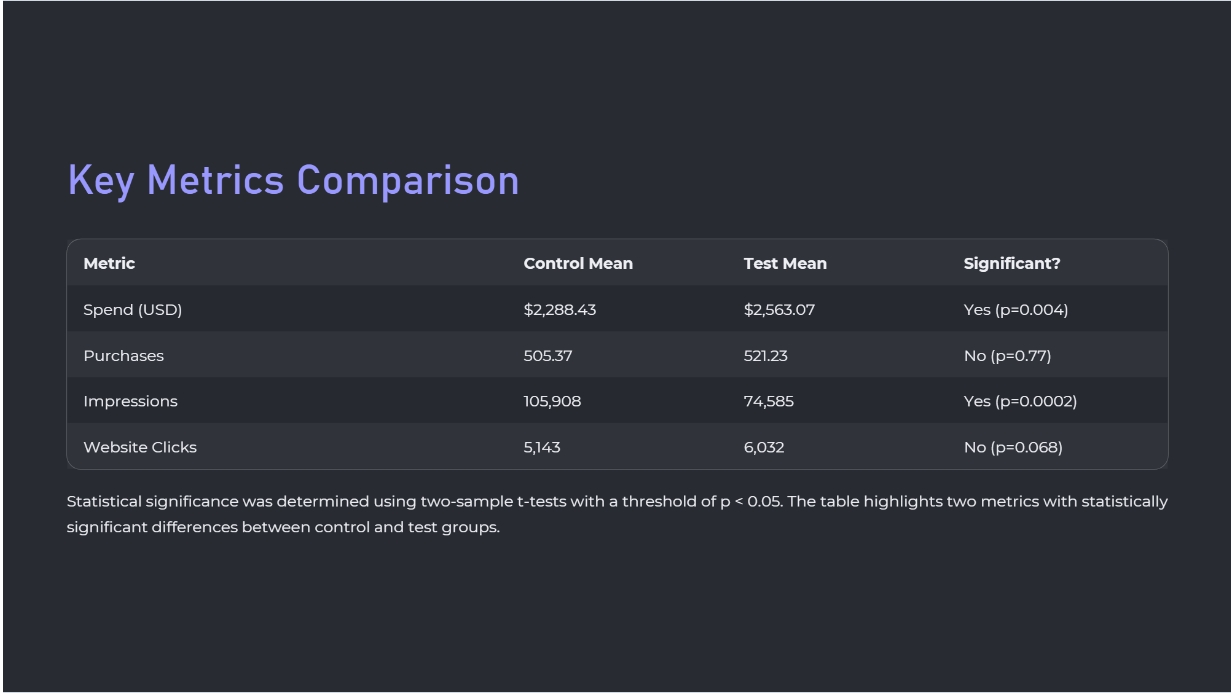Viewport: 1231px width, 693px height.
Task: Click the 105,908 impressions control value
Action: coord(552,402)
